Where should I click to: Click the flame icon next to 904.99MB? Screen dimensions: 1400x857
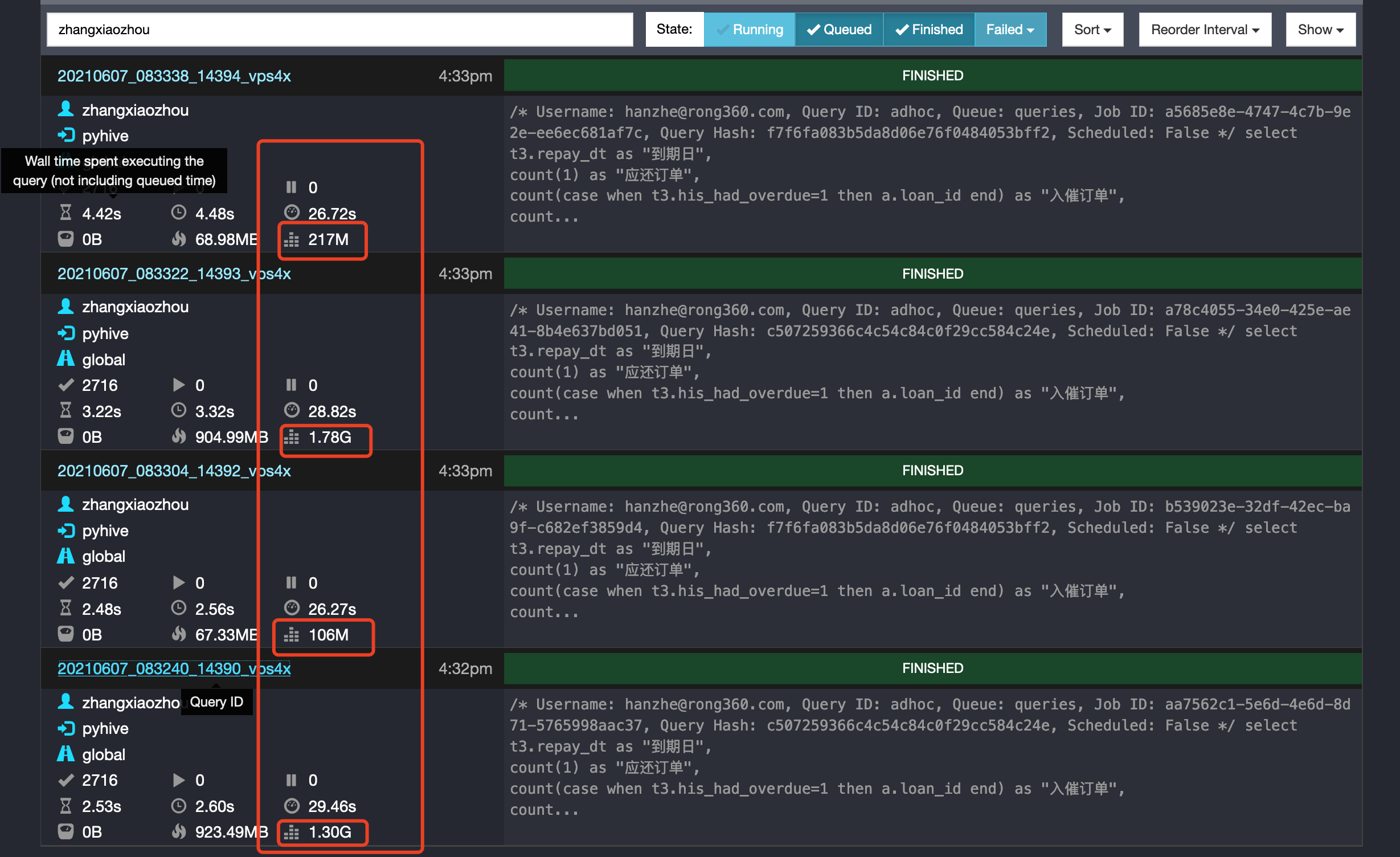click(x=179, y=437)
